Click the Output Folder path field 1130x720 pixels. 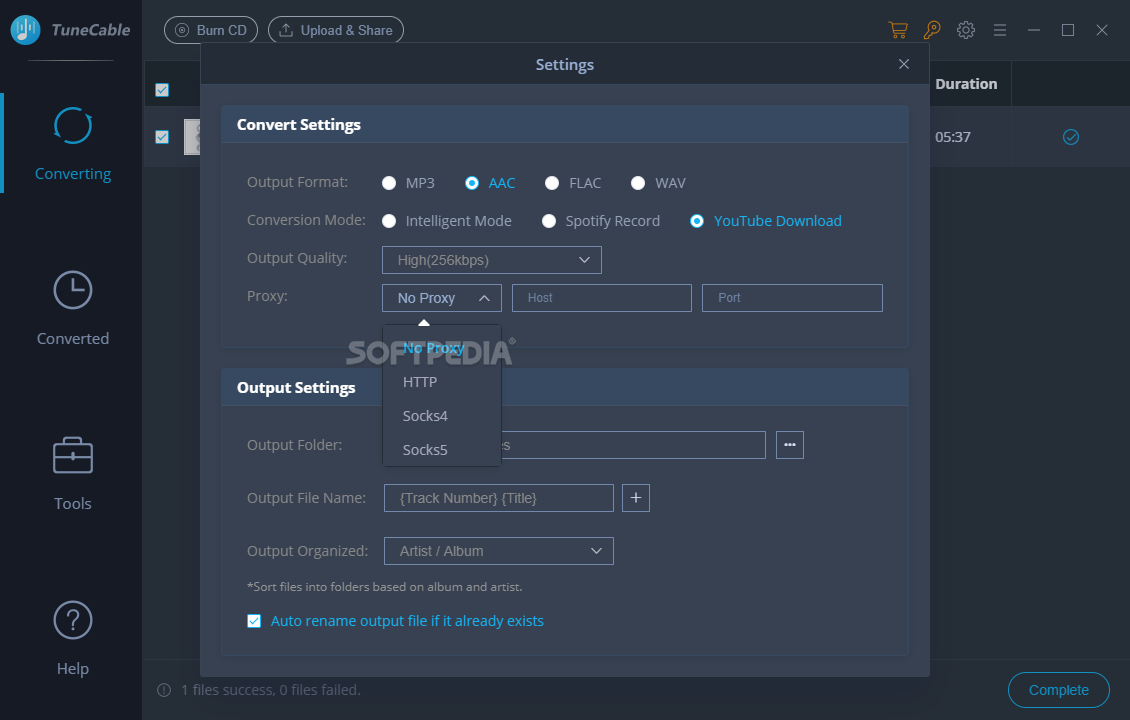pos(633,445)
